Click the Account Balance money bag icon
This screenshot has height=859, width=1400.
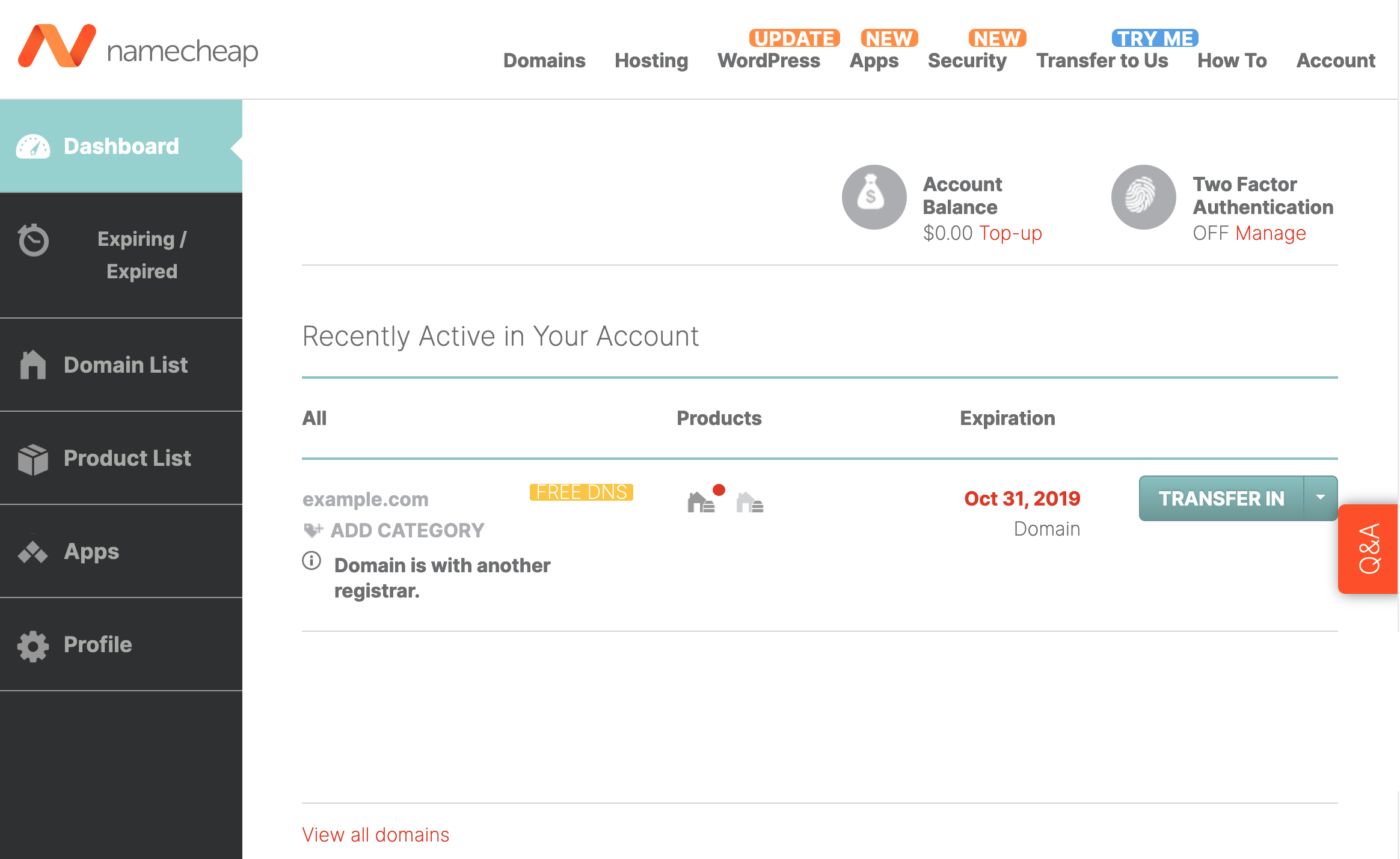pos(874,197)
